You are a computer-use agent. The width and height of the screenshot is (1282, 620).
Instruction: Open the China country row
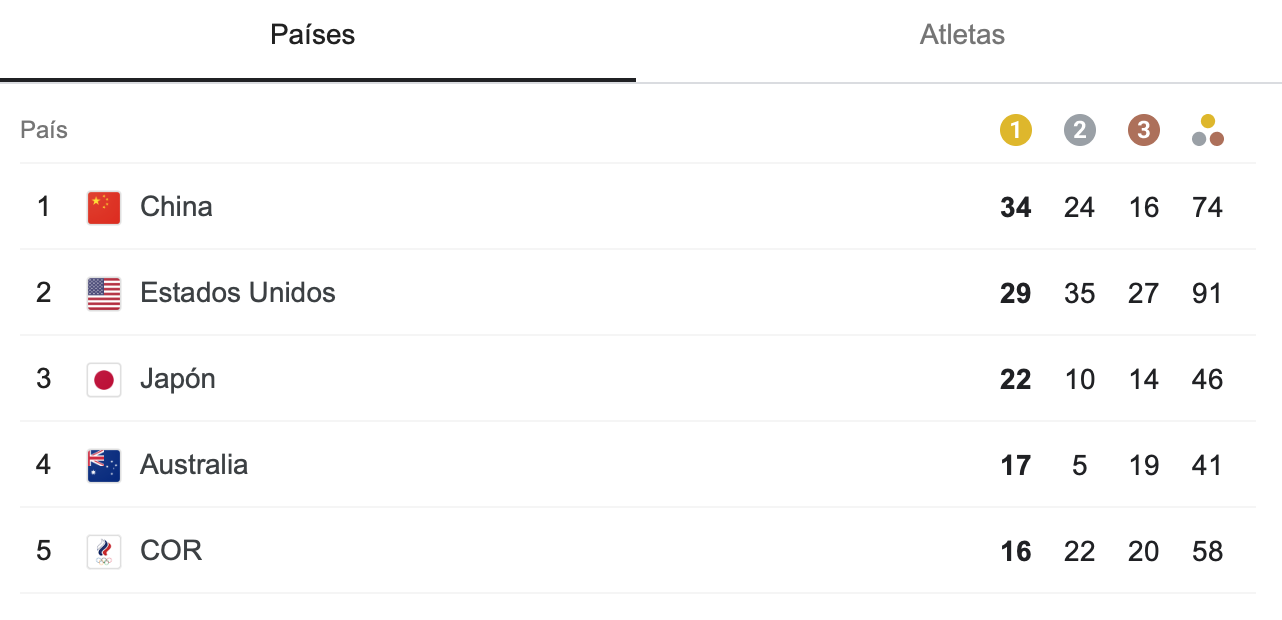click(x=638, y=207)
